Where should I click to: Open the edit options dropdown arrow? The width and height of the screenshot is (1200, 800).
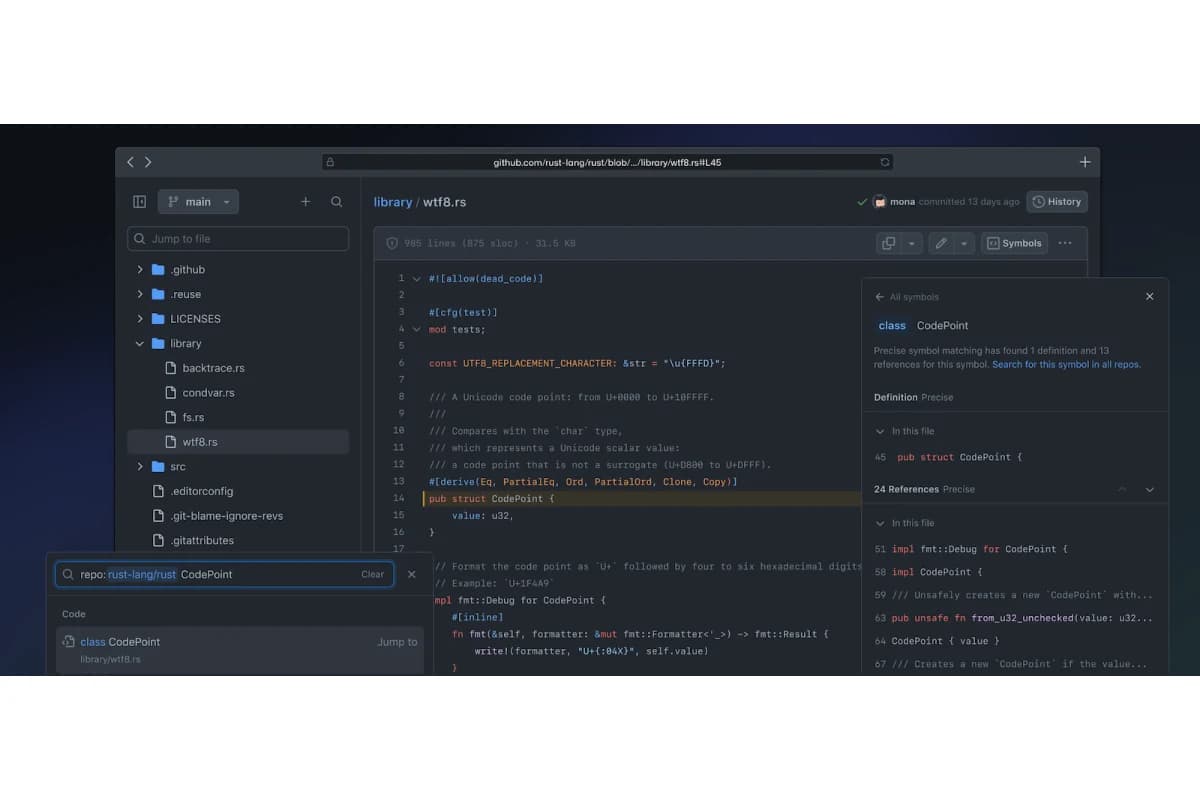pos(965,243)
